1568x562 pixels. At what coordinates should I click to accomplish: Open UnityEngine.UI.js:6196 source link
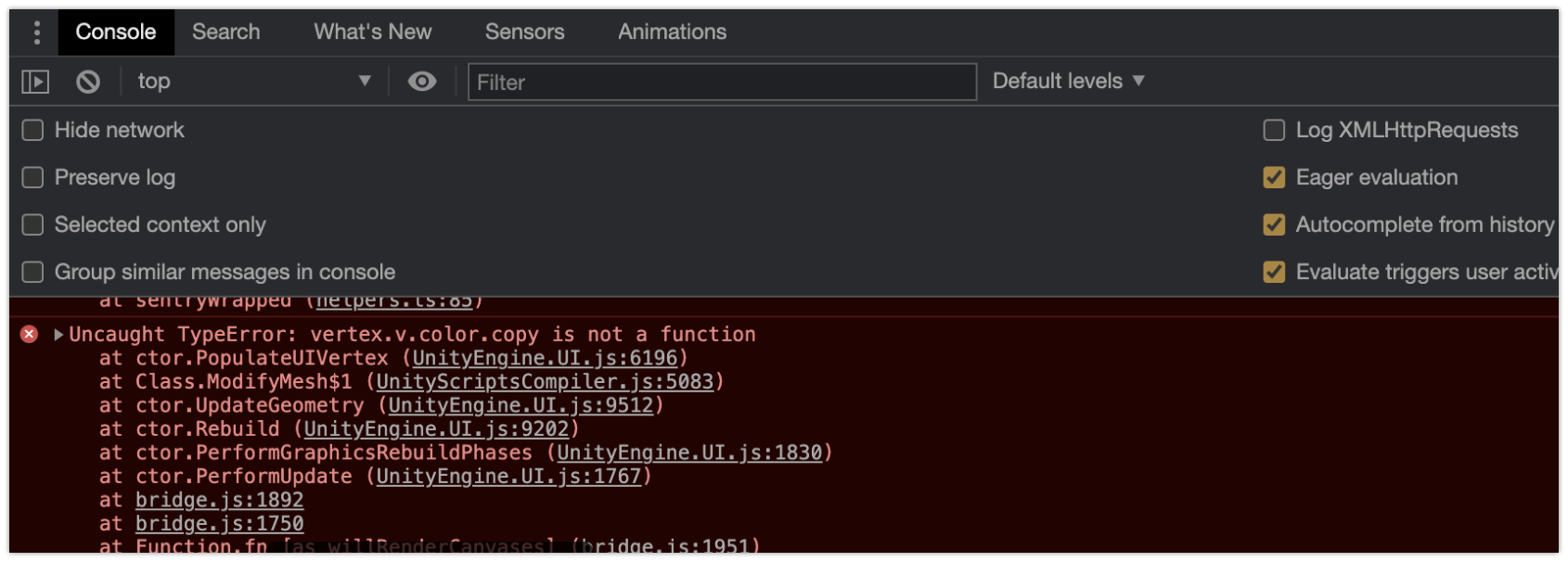pos(546,358)
